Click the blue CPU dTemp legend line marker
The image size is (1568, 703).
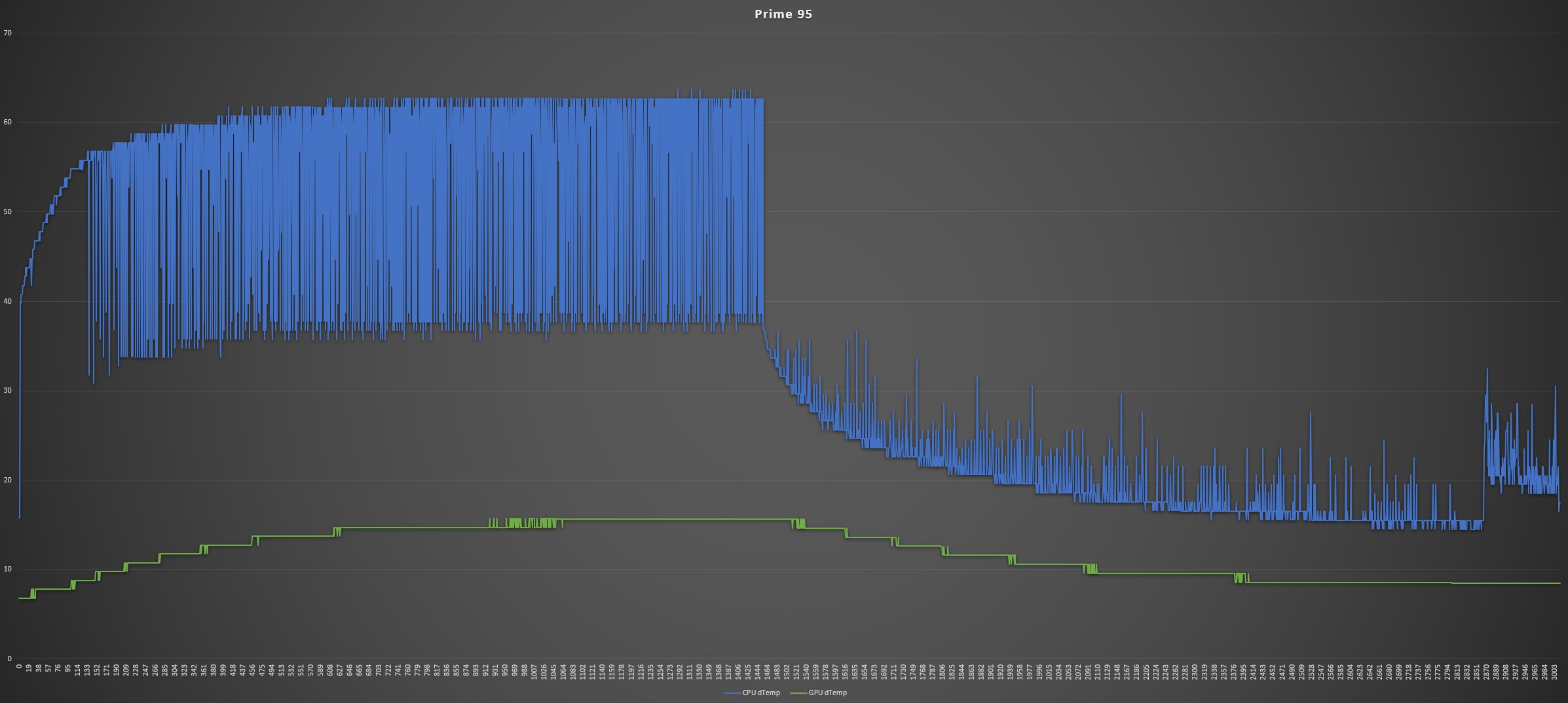point(732,693)
